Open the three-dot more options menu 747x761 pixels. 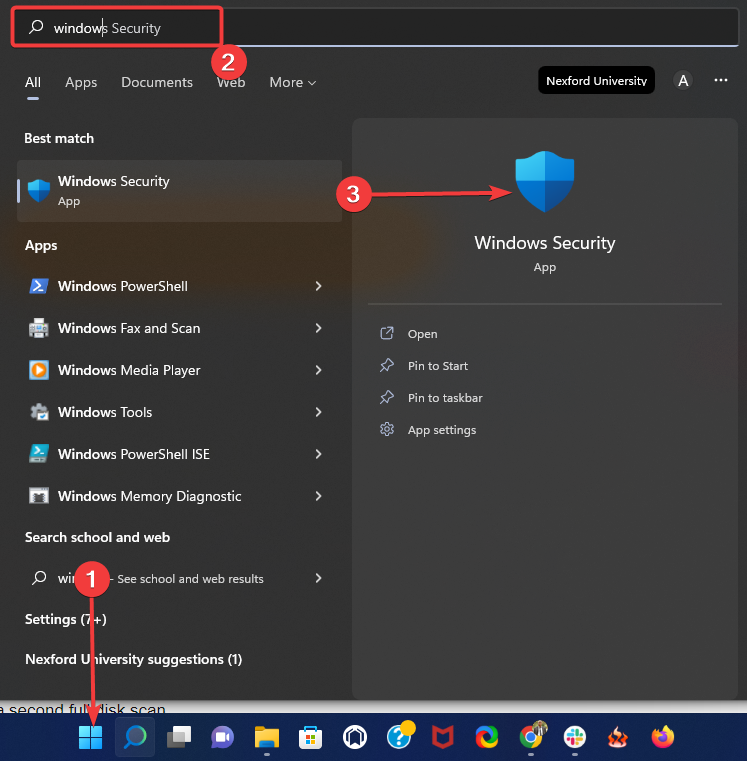pyautogui.click(x=721, y=80)
